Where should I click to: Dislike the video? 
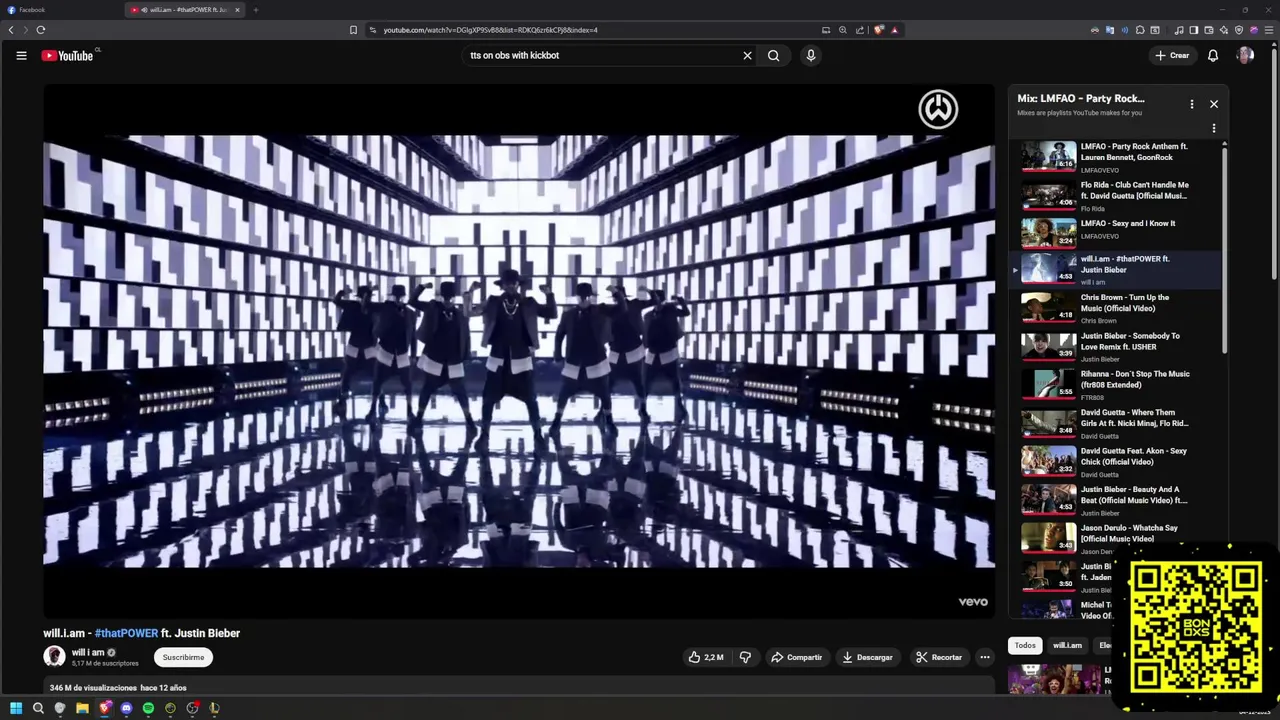[x=745, y=657]
